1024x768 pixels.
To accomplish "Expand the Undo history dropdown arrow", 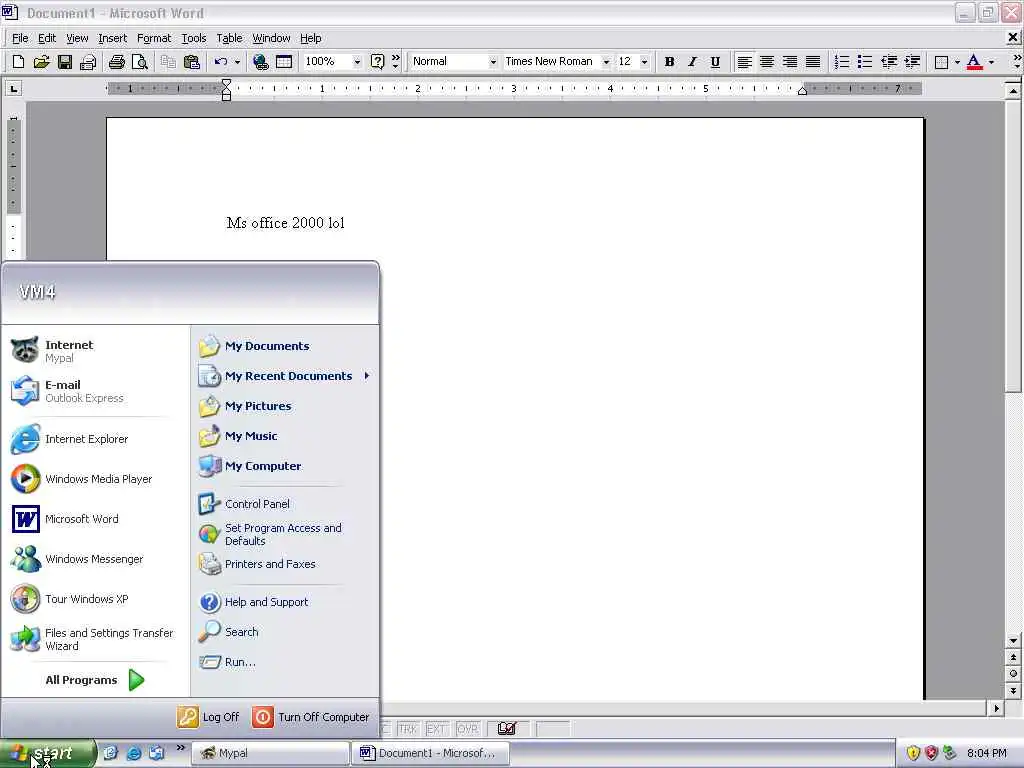I will (237, 61).
